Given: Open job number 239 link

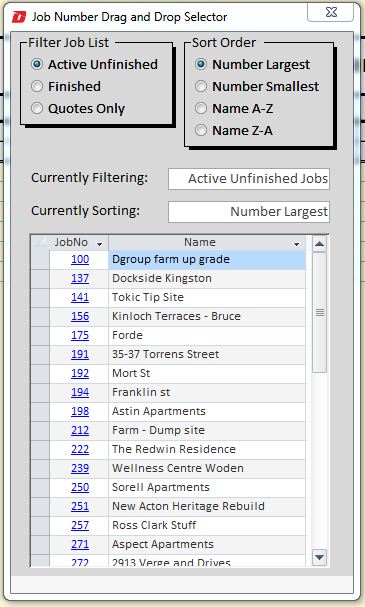Looking at the screenshot, I should point(80,468).
